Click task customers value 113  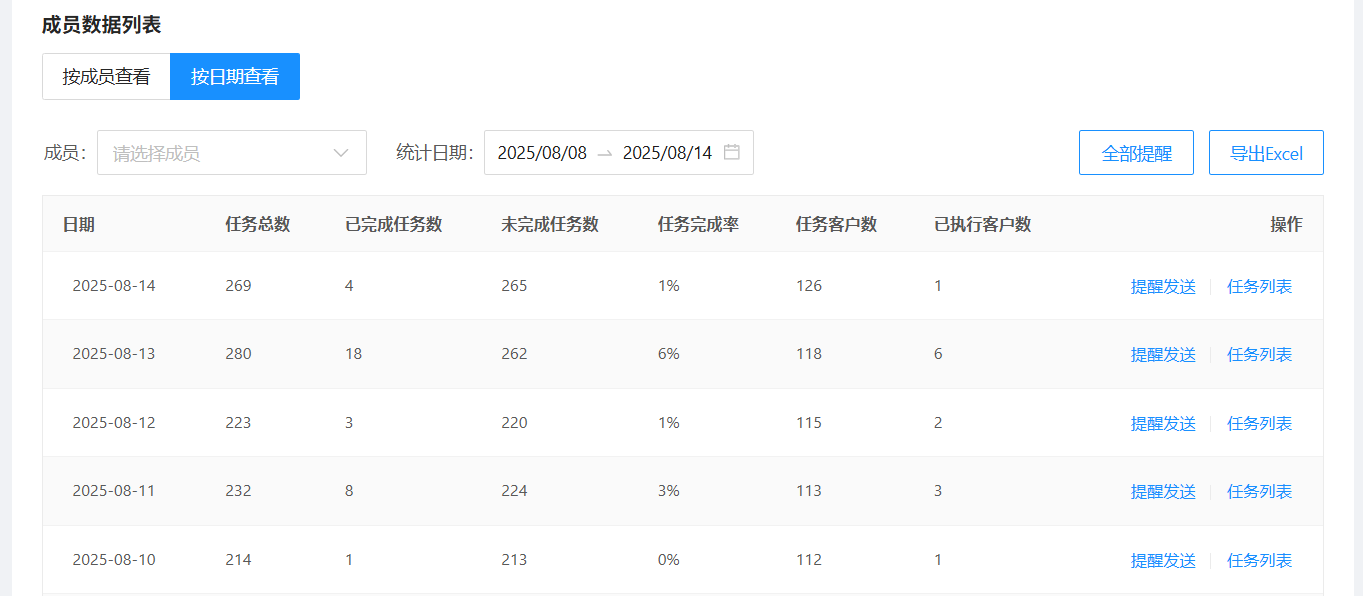pos(809,491)
